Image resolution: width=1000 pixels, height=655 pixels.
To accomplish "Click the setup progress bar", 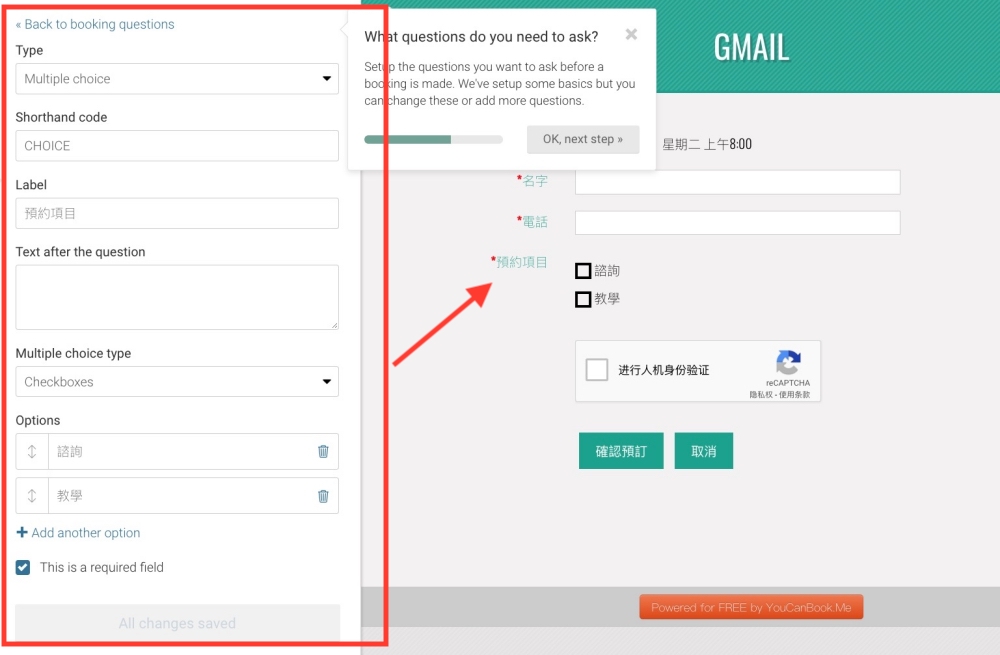I will click(434, 139).
